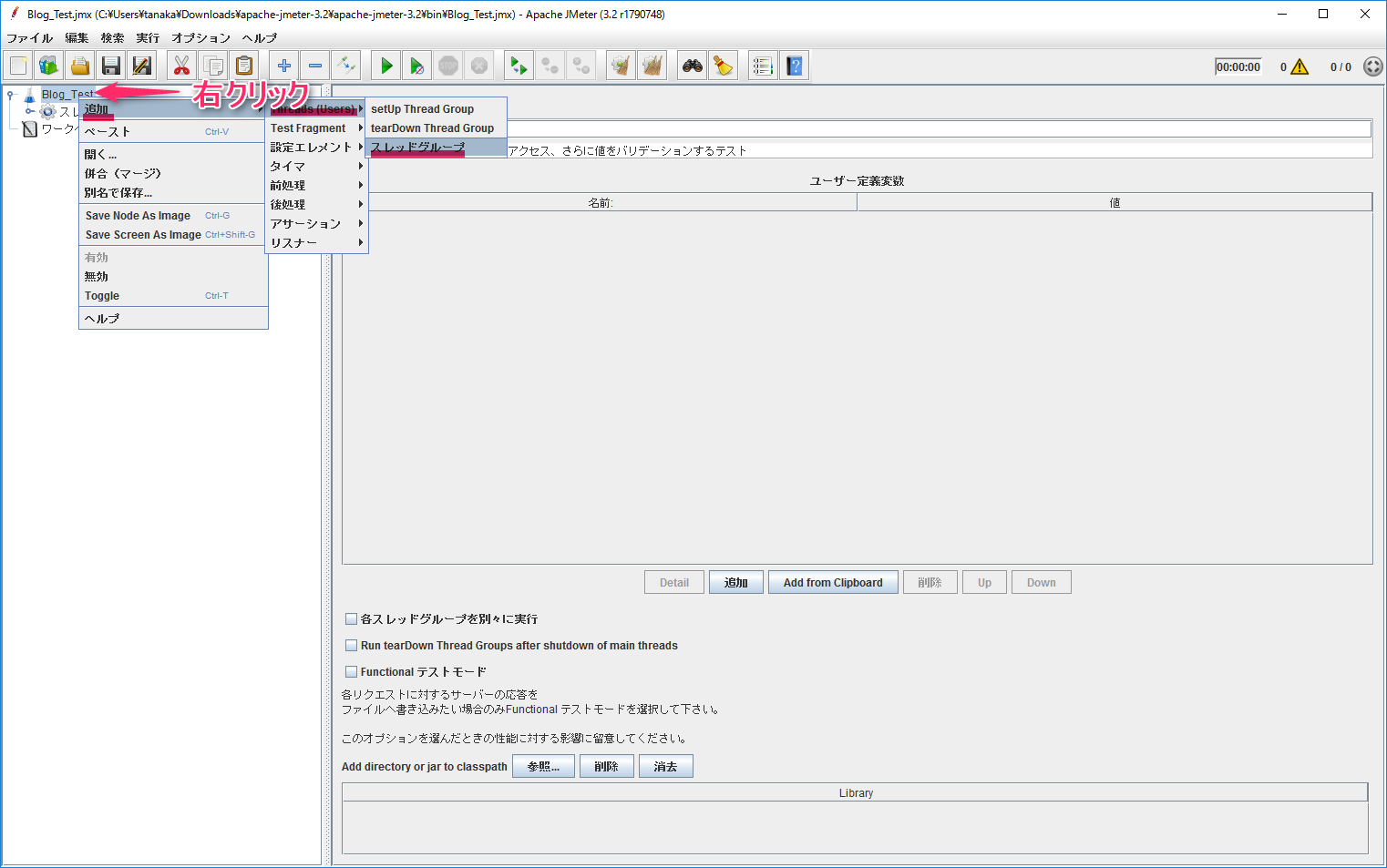Click the thread status circle icon at far right
Image resolution: width=1387 pixels, height=868 pixels.
[1373, 66]
